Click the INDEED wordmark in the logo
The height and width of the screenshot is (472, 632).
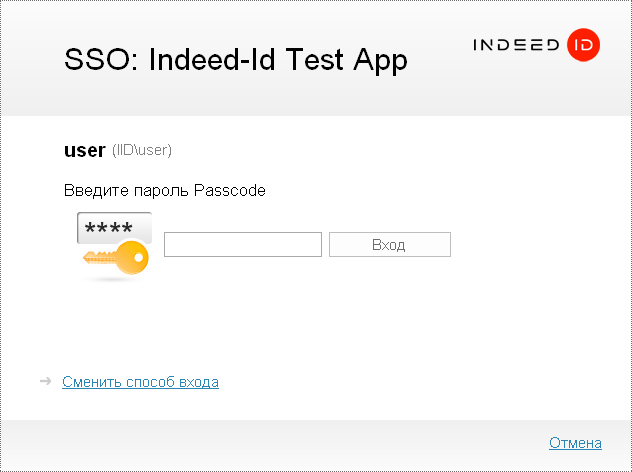[516, 45]
